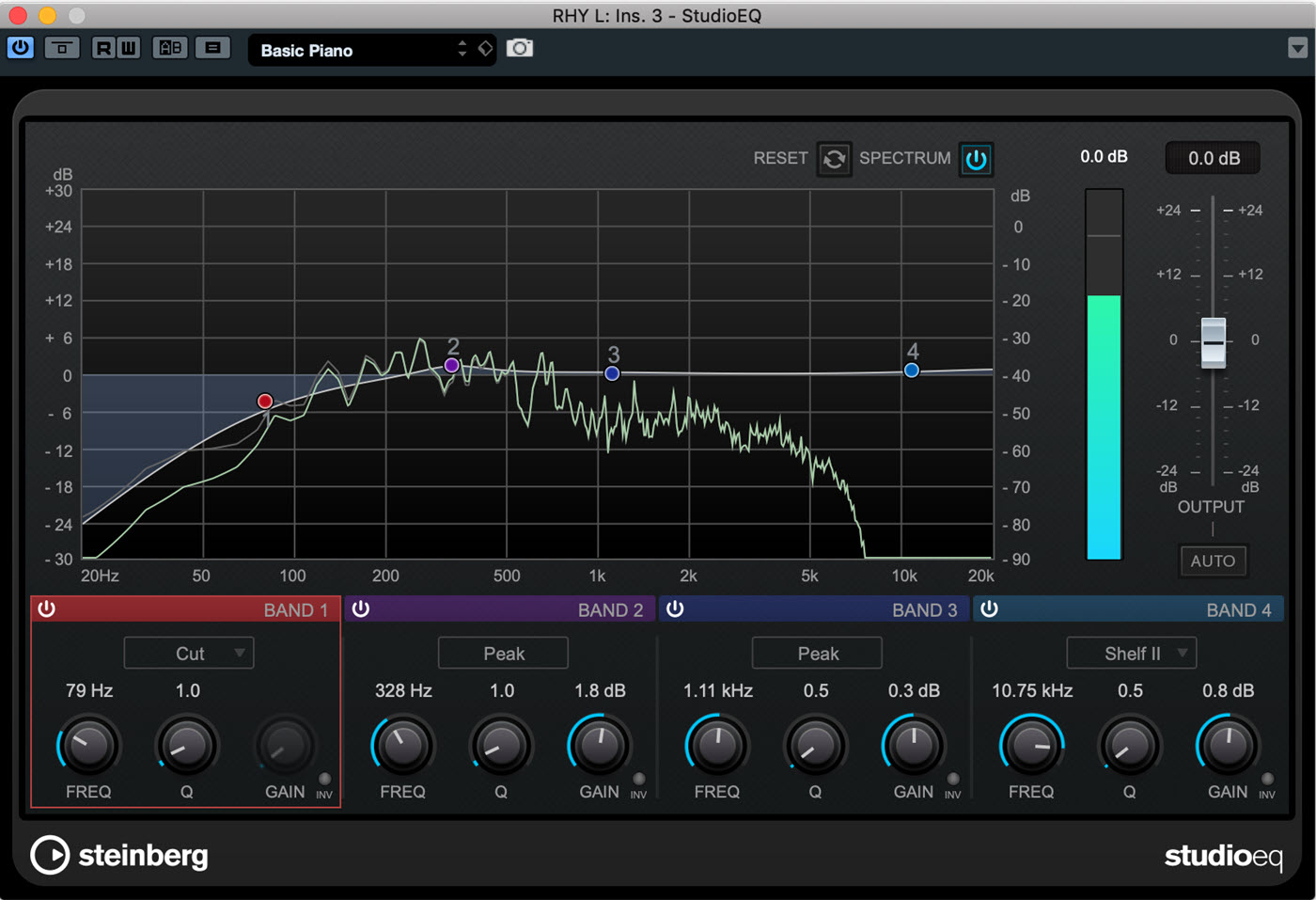Click the Steinberg logo
Screen dimensions: 1316x900
pyautogui.click(x=119, y=855)
